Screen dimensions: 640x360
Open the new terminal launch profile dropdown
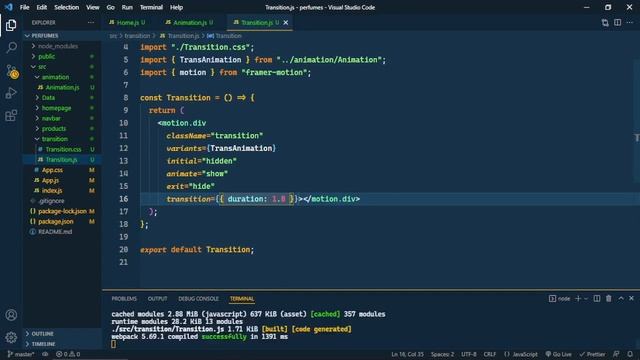(586, 299)
